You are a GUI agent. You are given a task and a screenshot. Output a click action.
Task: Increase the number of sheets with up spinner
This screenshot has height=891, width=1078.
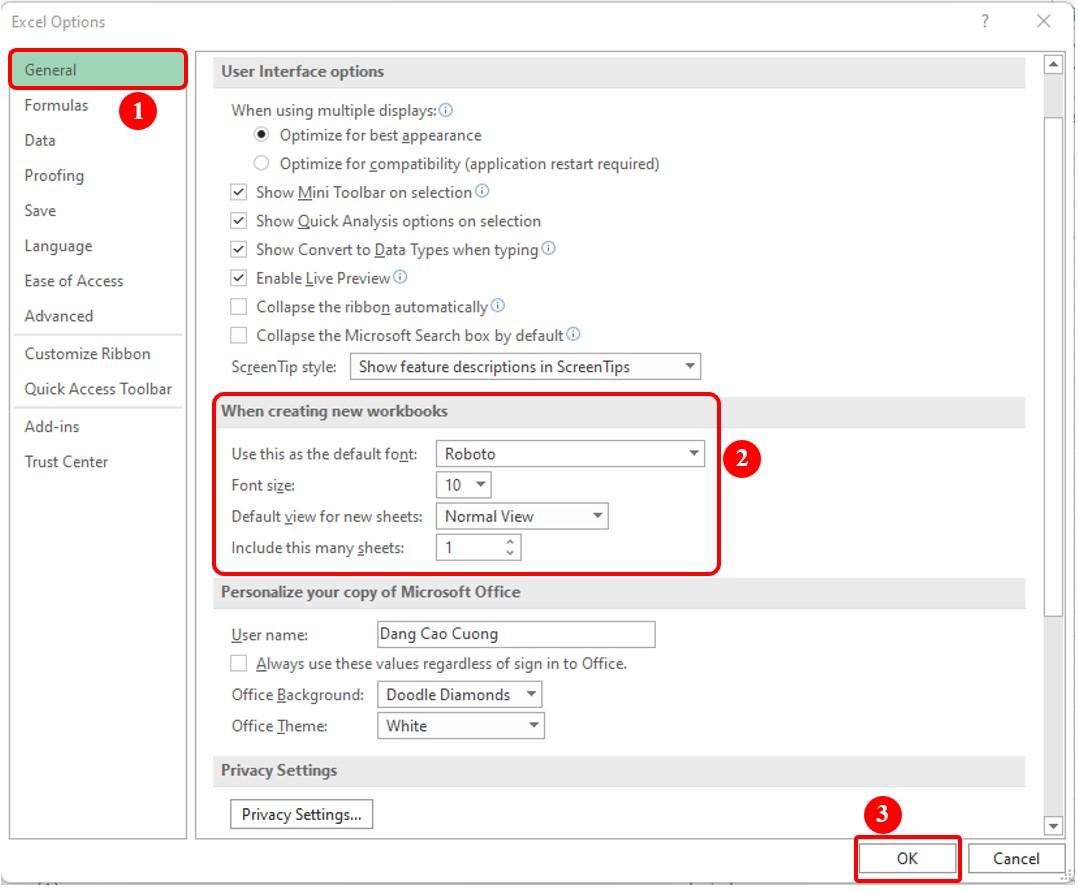pyautogui.click(x=510, y=542)
